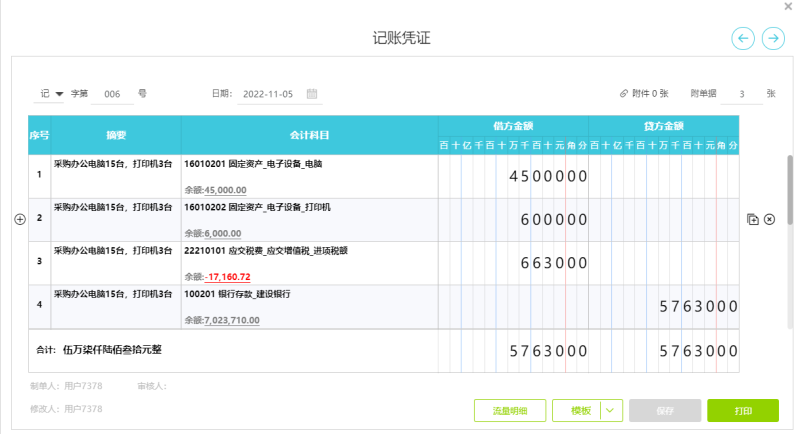Click the date field 2022-11-05

pos(269,94)
